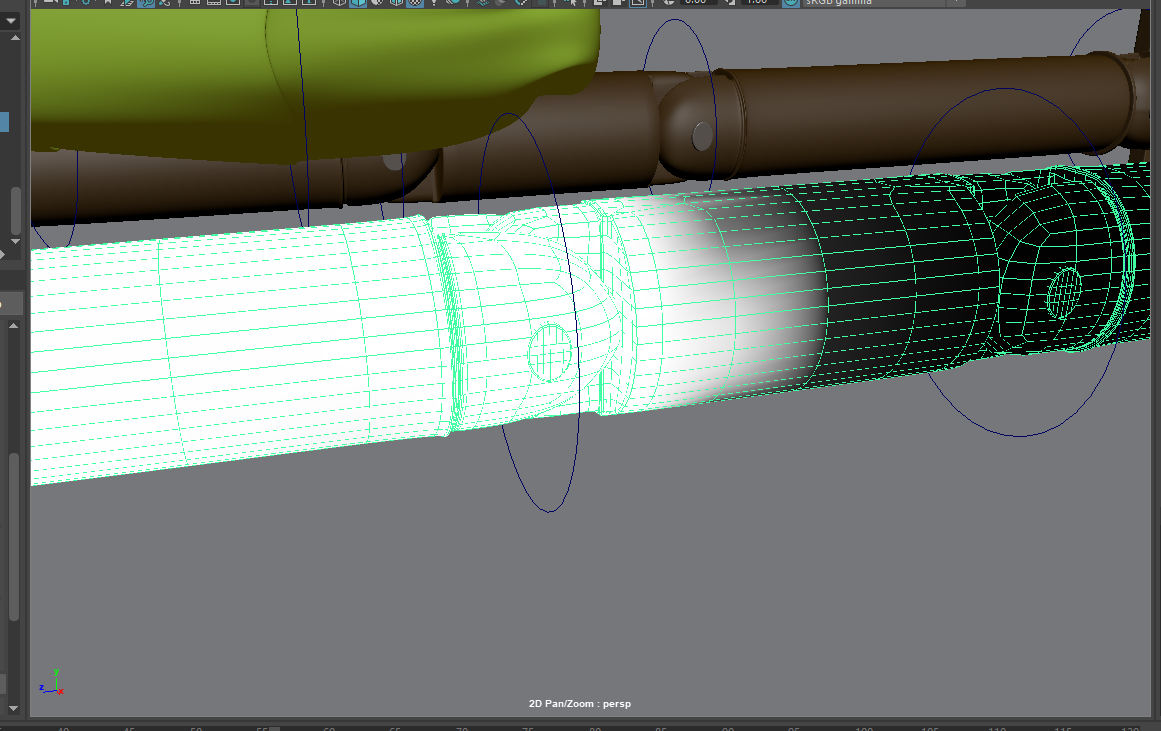Toggle the view transform button beside sRGB gamma
Image resolution: width=1161 pixels, height=731 pixels.
coord(791,2)
